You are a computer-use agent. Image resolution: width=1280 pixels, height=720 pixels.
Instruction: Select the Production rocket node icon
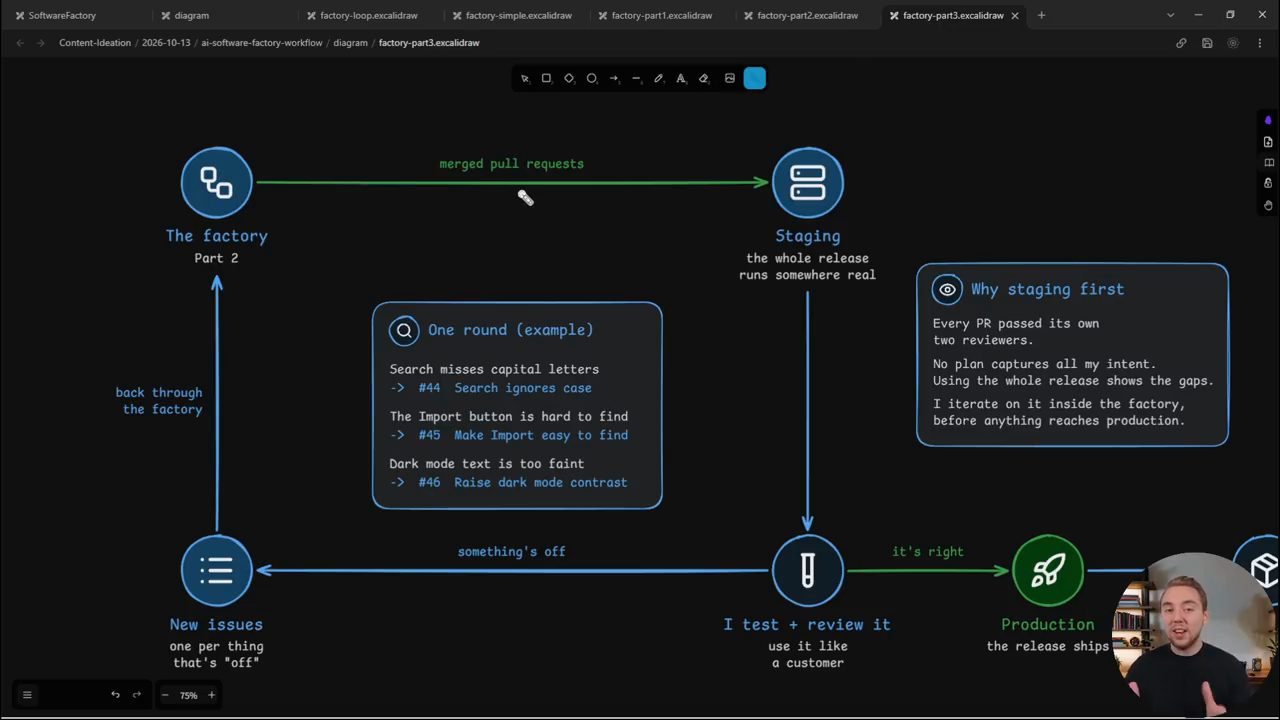(x=1048, y=571)
